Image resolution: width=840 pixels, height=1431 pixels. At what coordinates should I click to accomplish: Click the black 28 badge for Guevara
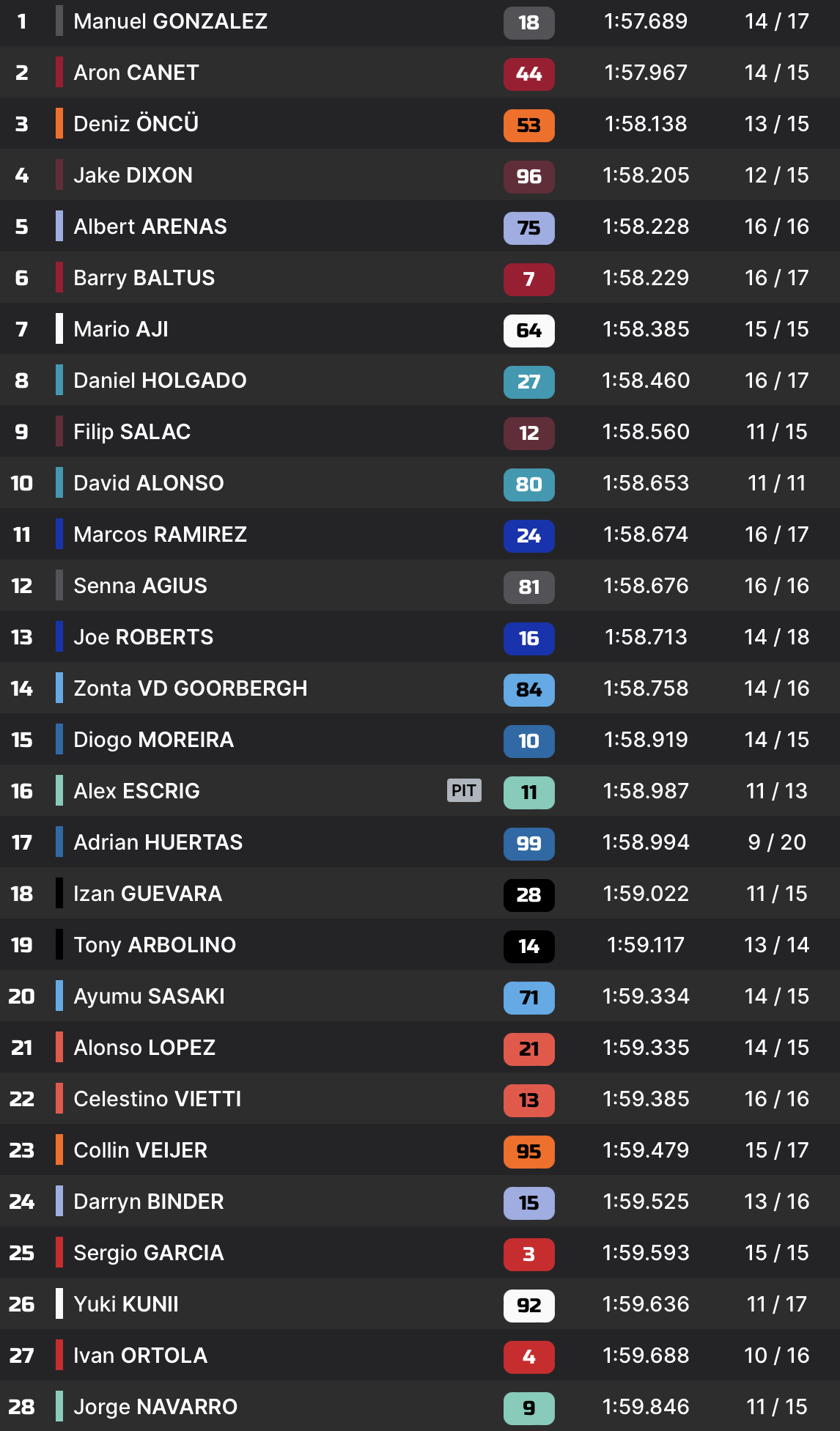528,895
